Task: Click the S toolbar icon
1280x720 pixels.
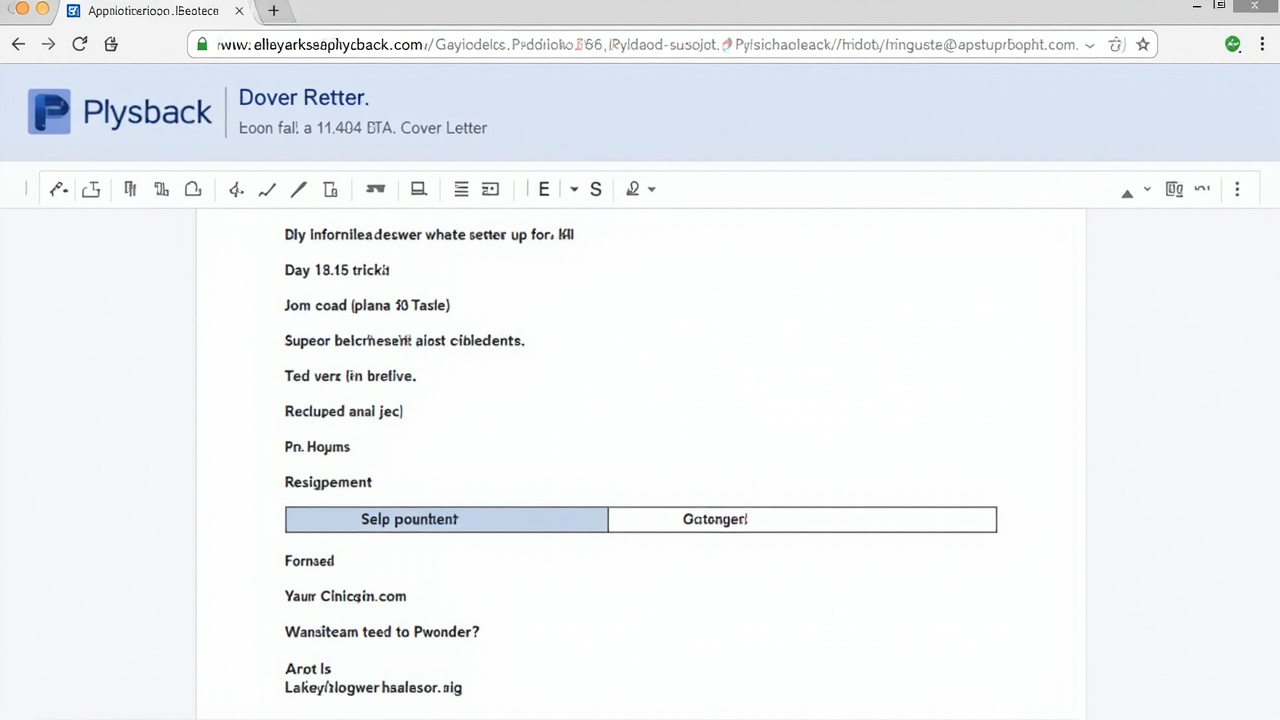Action: (596, 189)
